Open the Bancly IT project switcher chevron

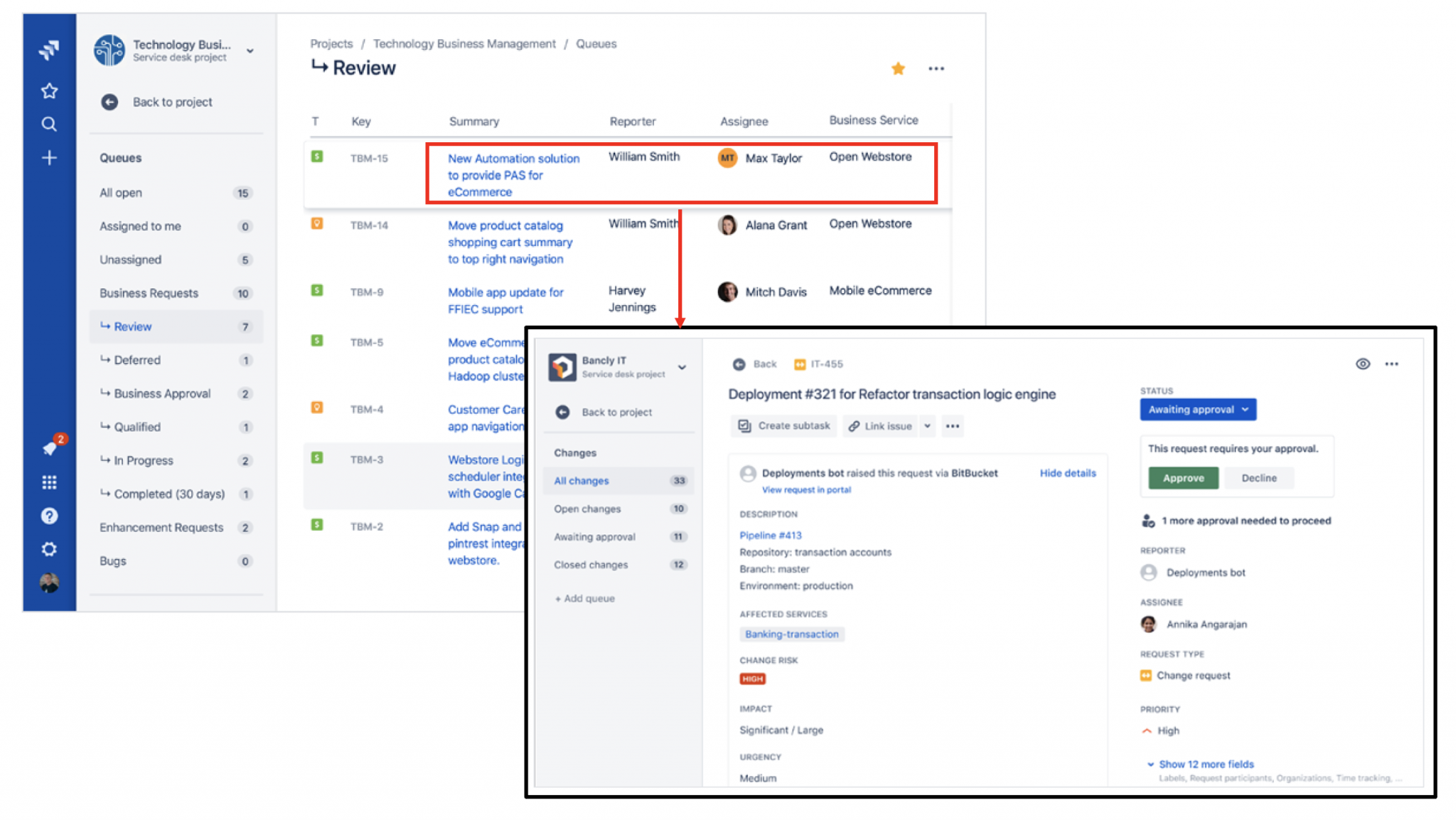tap(682, 368)
